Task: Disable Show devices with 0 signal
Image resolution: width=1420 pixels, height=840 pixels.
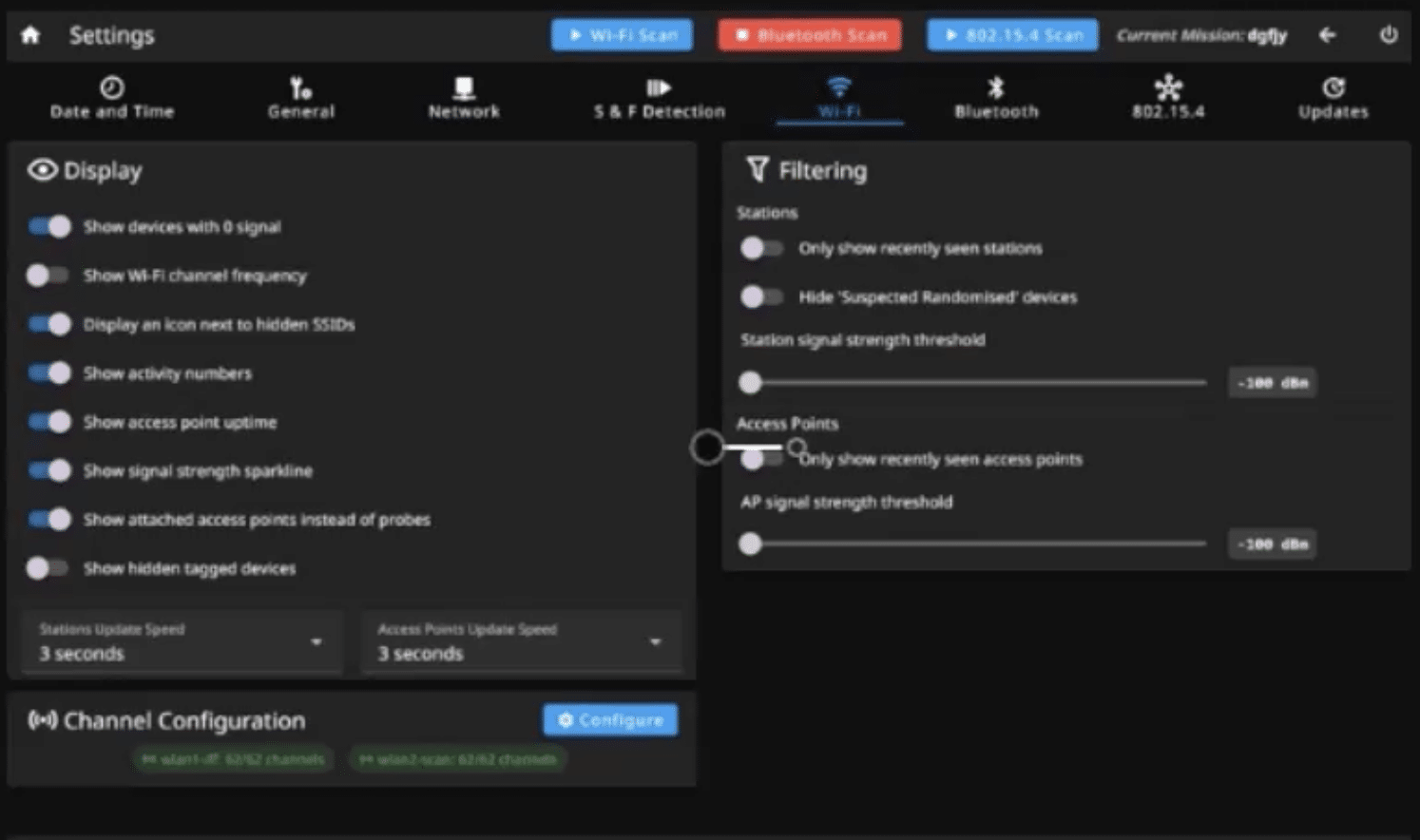Action: tap(49, 227)
